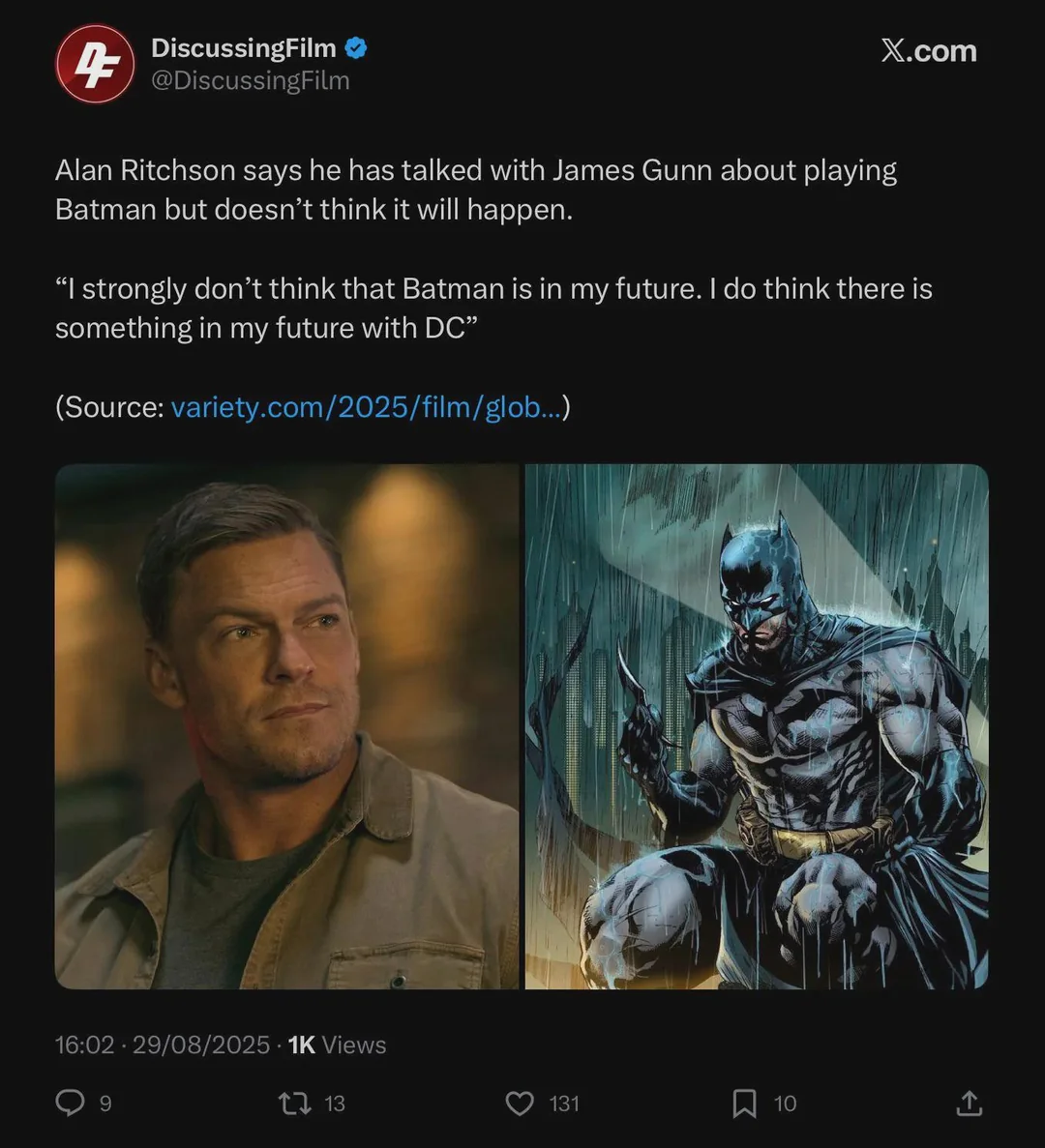This screenshot has width=1045, height=1148.
Task: Open the share upload icon
Action: pos(969,1103)
